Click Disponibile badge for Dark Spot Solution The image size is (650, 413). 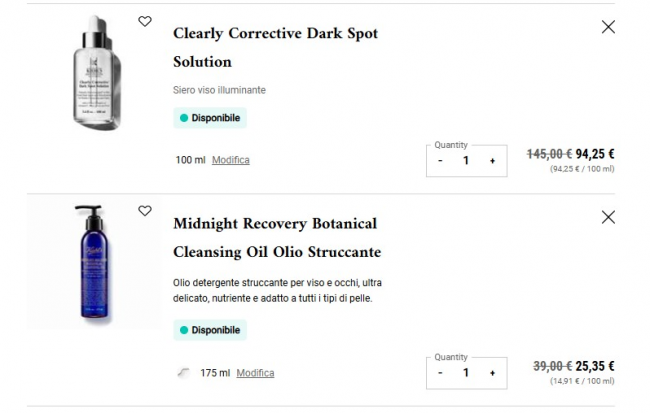click(210, 118)
